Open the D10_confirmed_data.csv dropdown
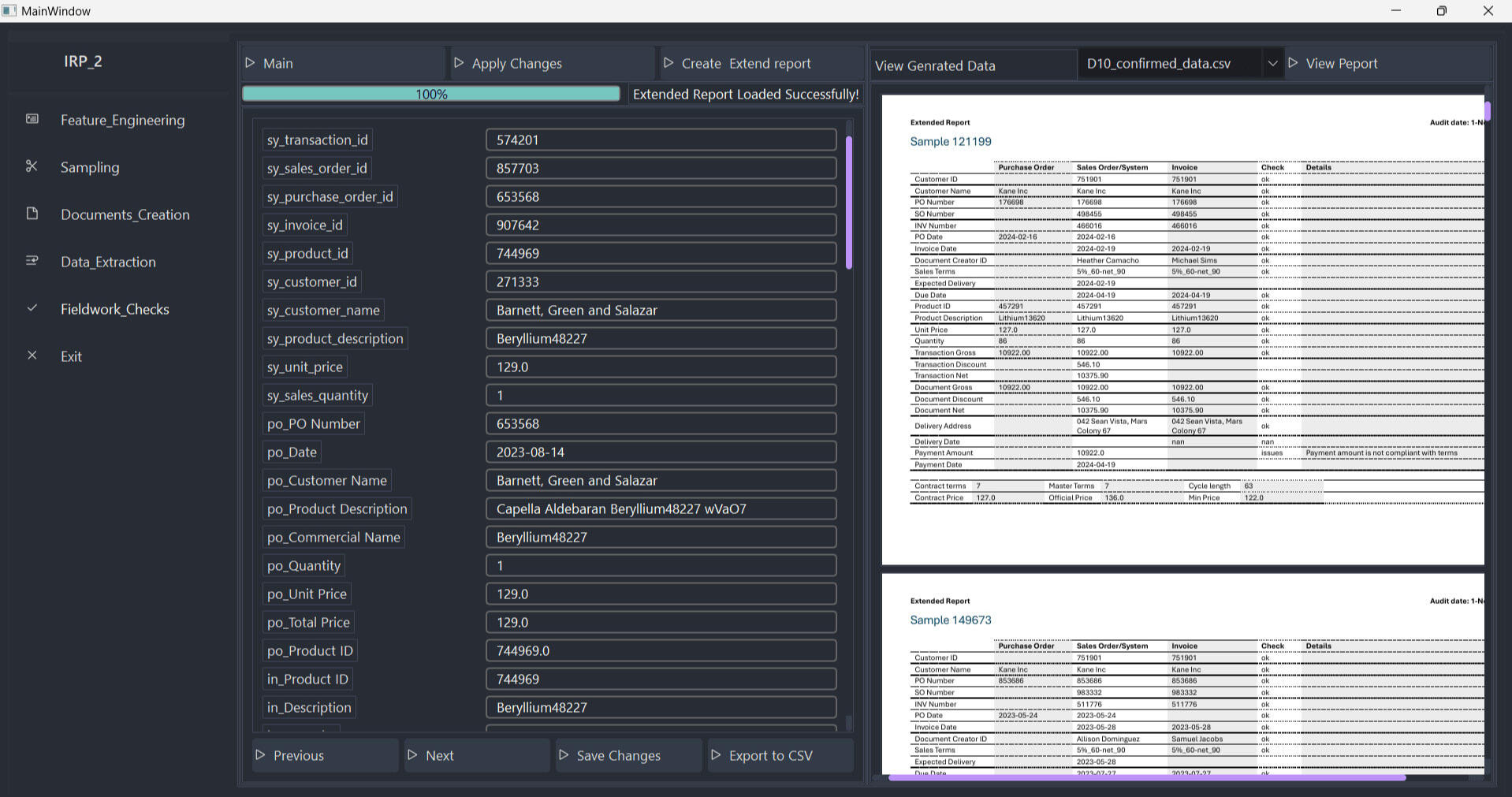1512x797 pixels. pos(1272,63)
